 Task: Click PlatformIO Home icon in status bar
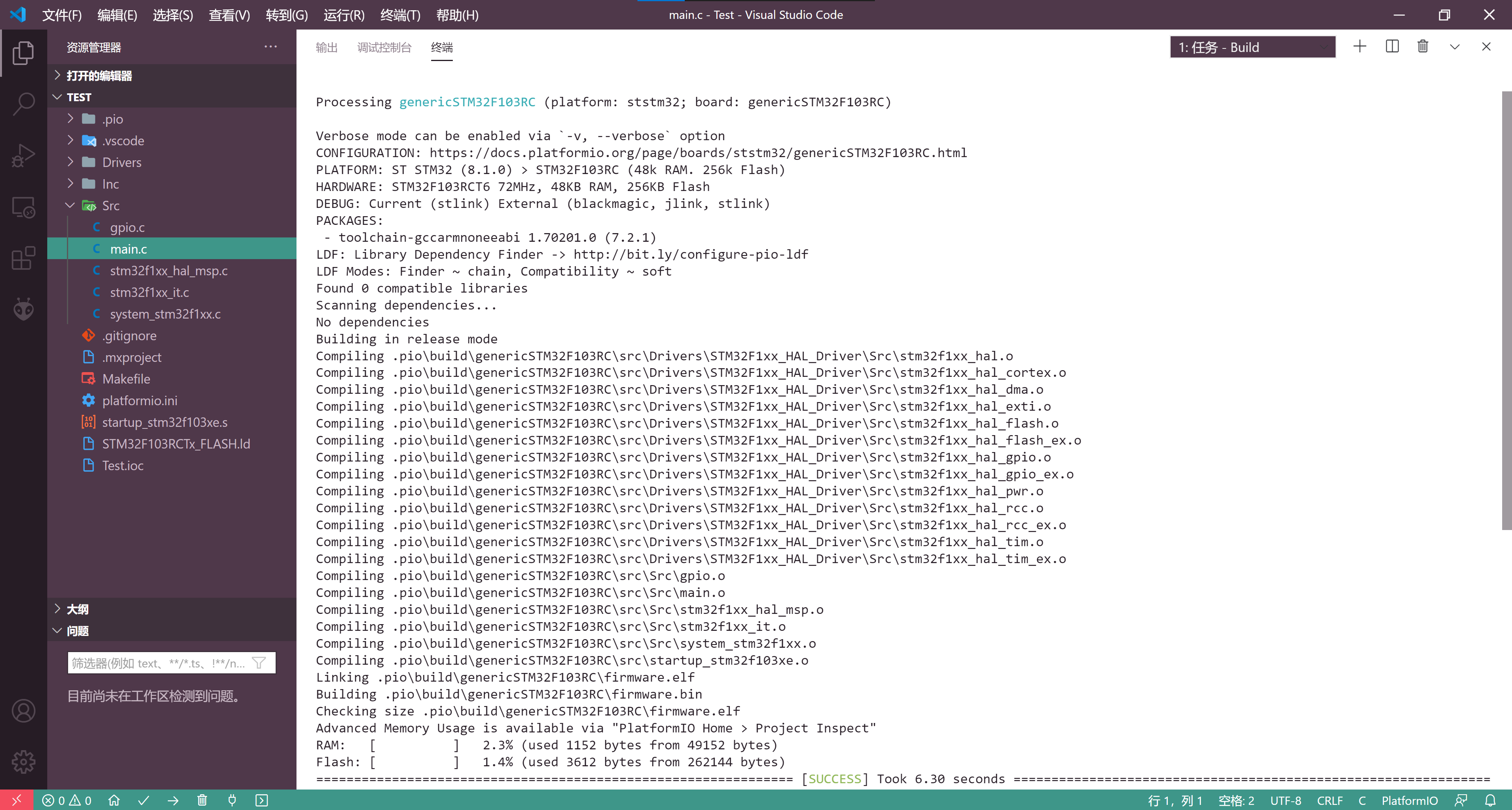coord(114,800)
